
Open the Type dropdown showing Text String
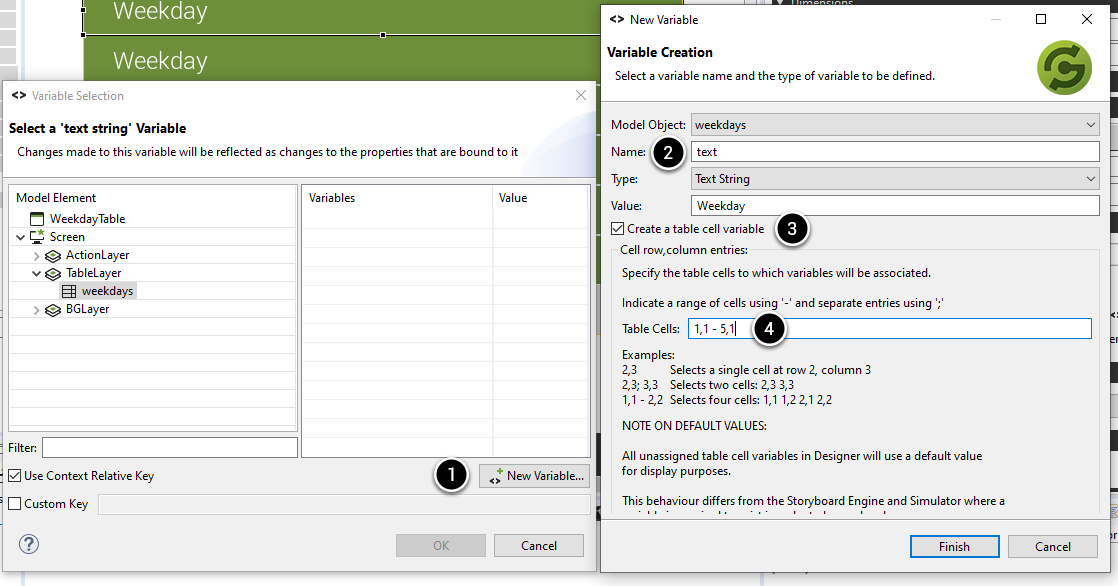pos(1090,178)
